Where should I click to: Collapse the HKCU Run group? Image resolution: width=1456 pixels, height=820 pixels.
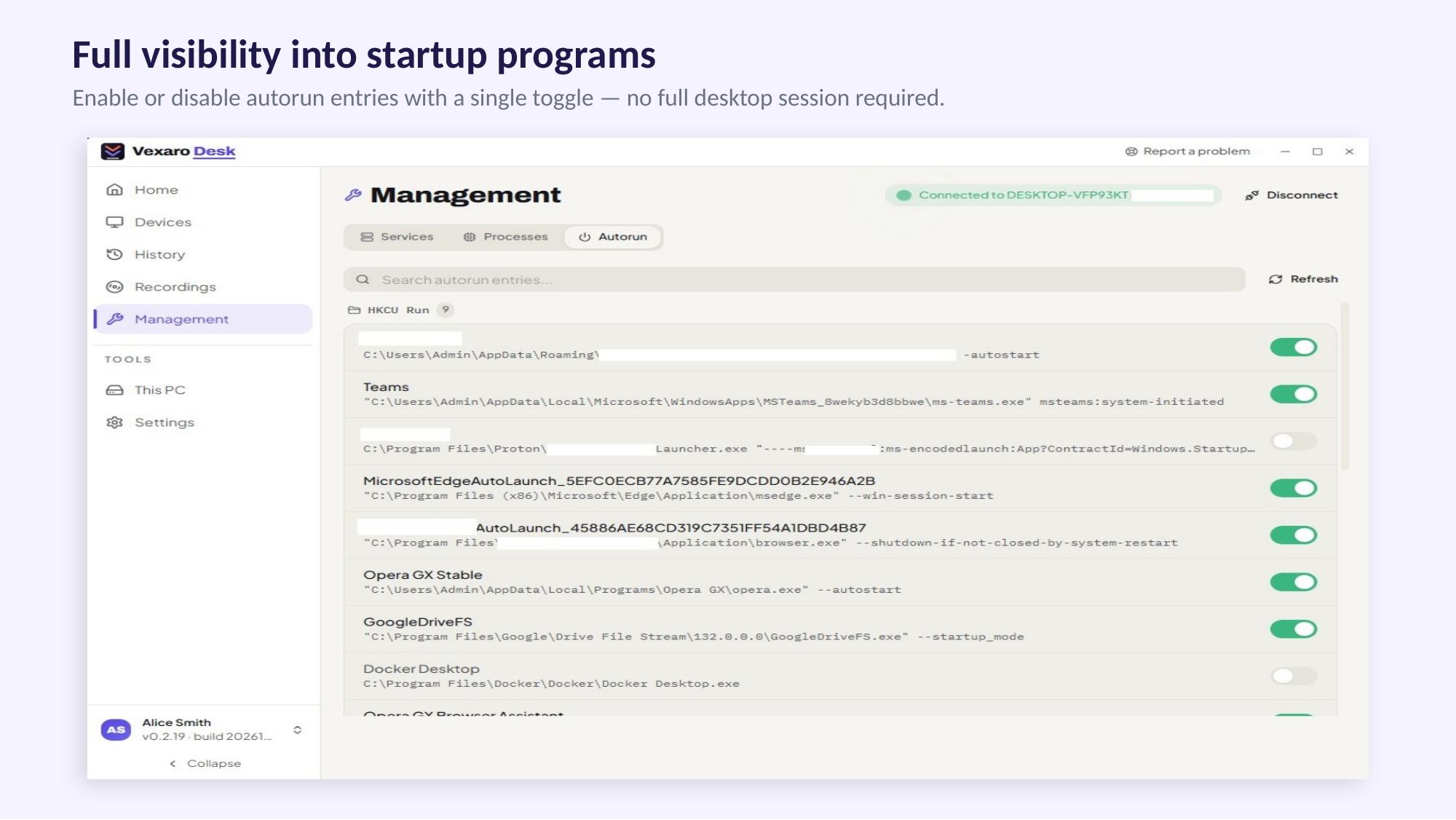400,310
